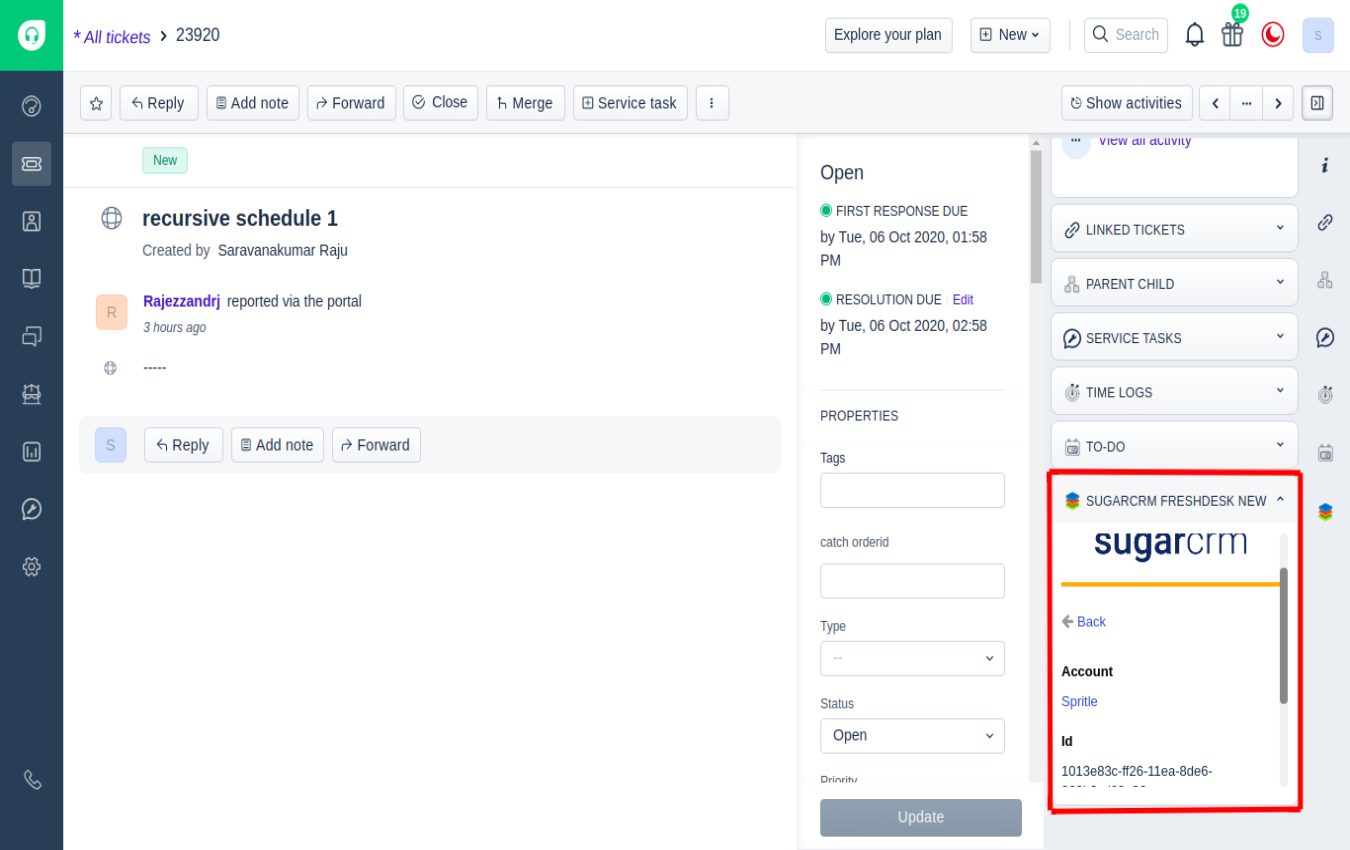Open the gift box what's new icon
This screenshot has height=850, width=1350.
1232,35
